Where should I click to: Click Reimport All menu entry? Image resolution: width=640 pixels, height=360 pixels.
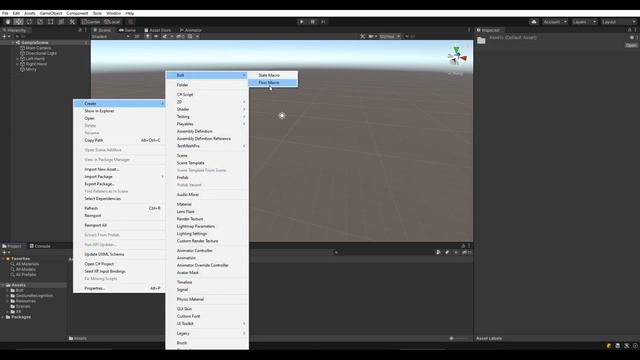[119, 225]
